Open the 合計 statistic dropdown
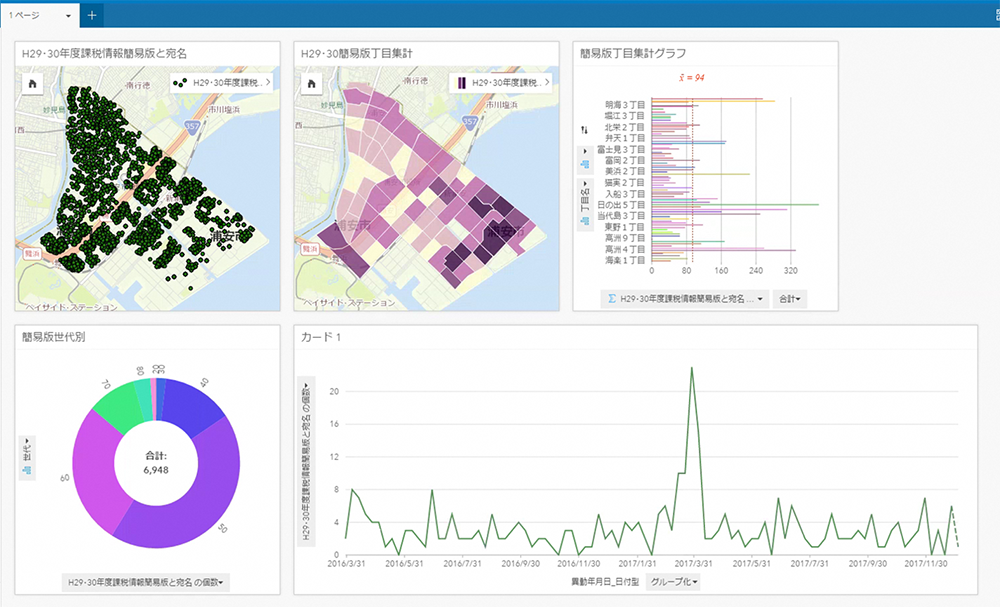 789,297
